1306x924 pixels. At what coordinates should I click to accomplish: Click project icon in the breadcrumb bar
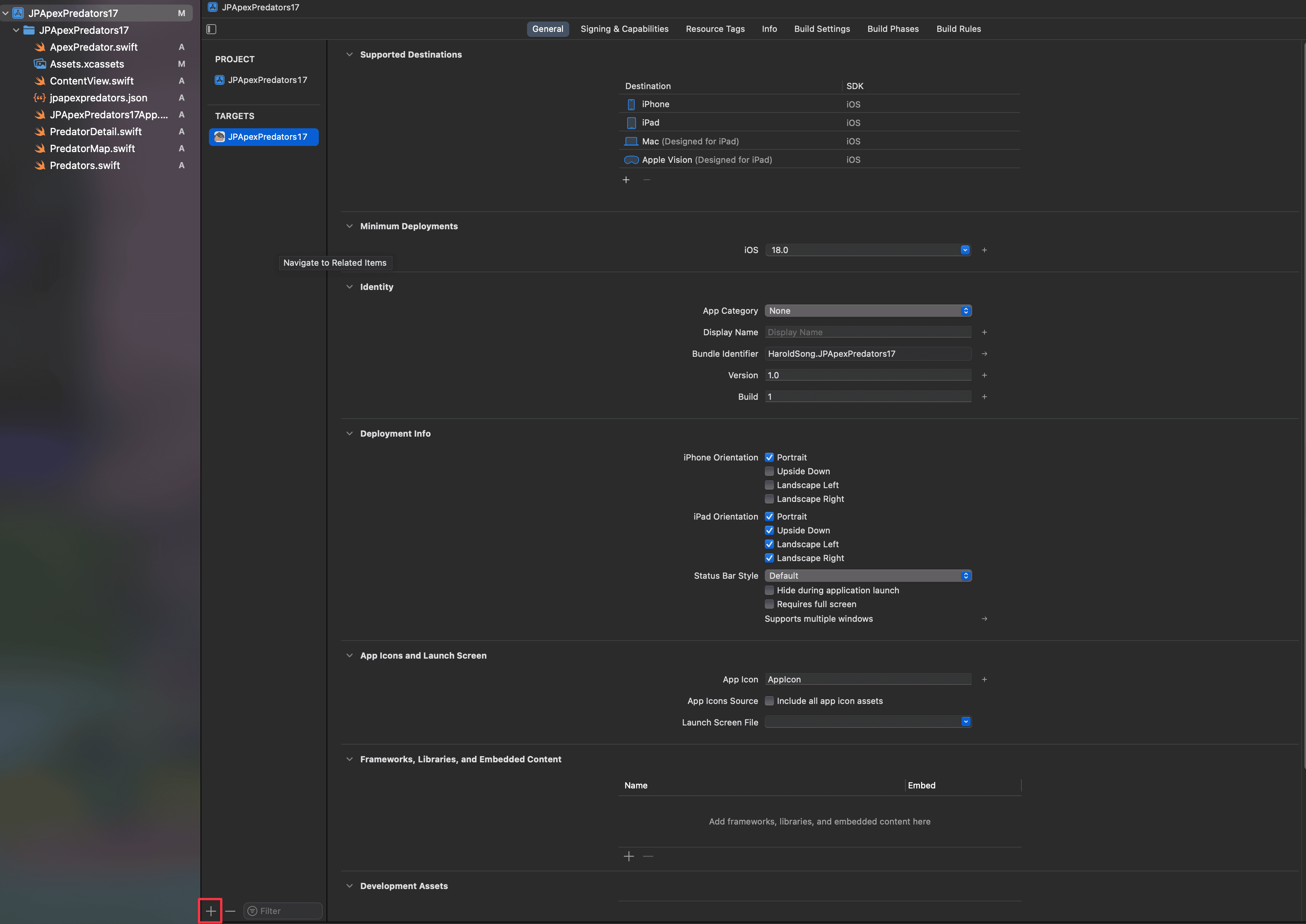tap(213, 7)
